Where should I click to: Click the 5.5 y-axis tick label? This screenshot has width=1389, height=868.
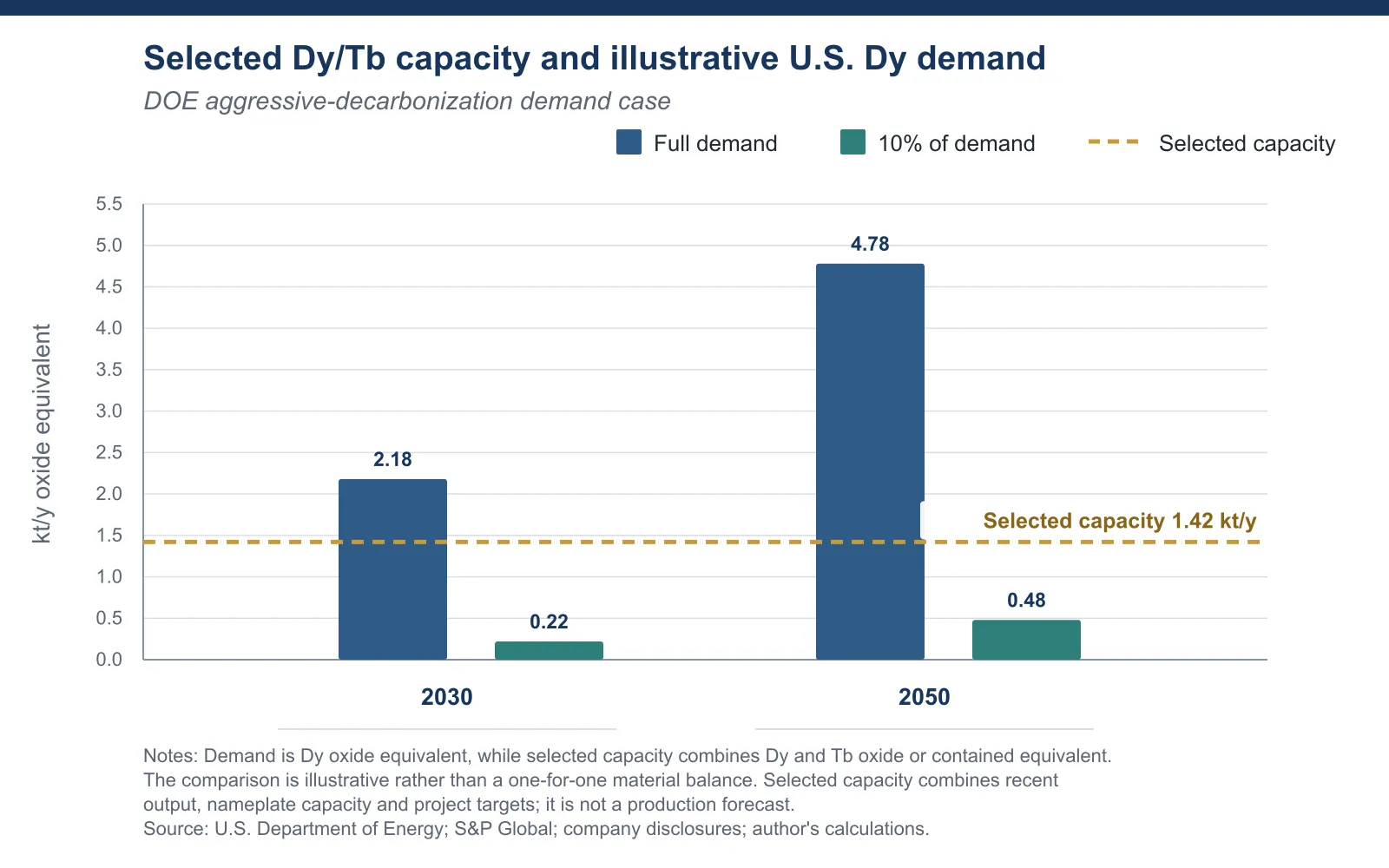(x=109, y=204)
